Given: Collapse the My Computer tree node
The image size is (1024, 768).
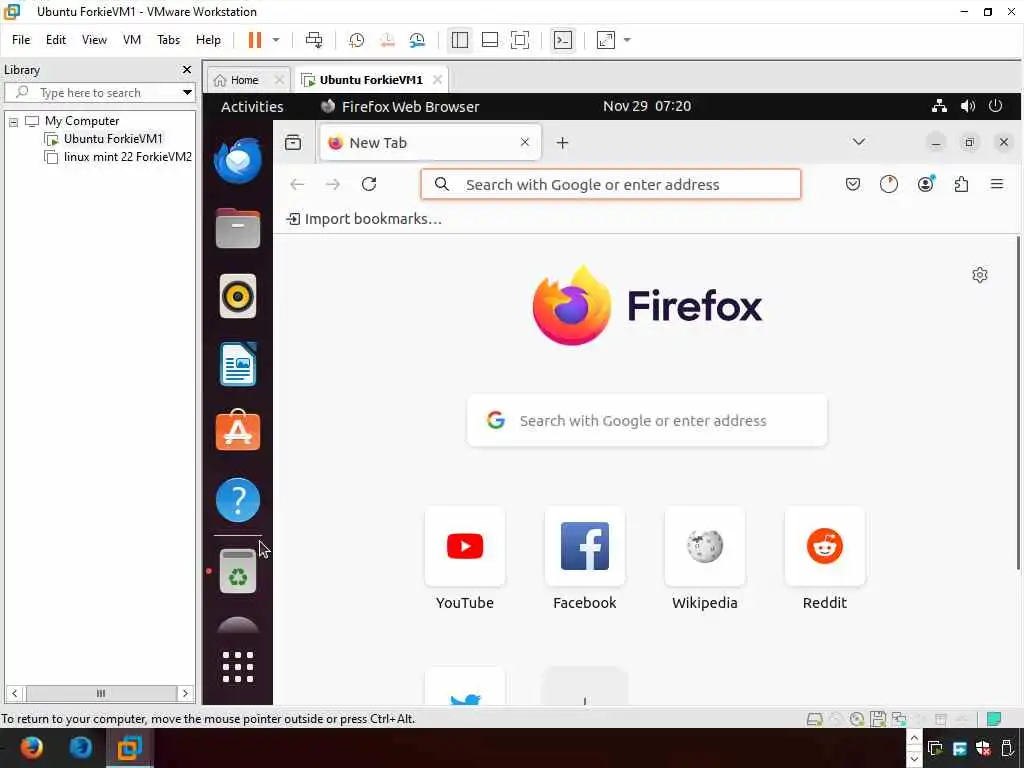Looking at the screenshot, I should (13, 121).
